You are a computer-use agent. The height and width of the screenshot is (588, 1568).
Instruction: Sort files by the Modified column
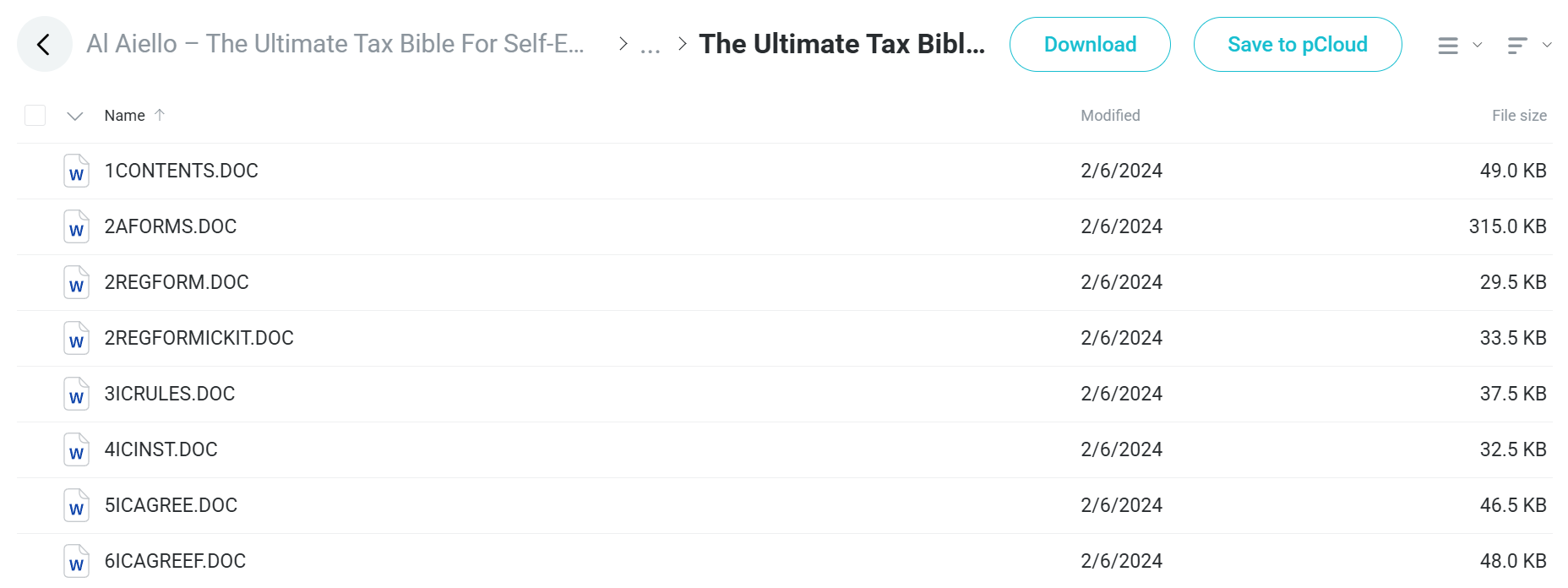tap(1110, 116)
